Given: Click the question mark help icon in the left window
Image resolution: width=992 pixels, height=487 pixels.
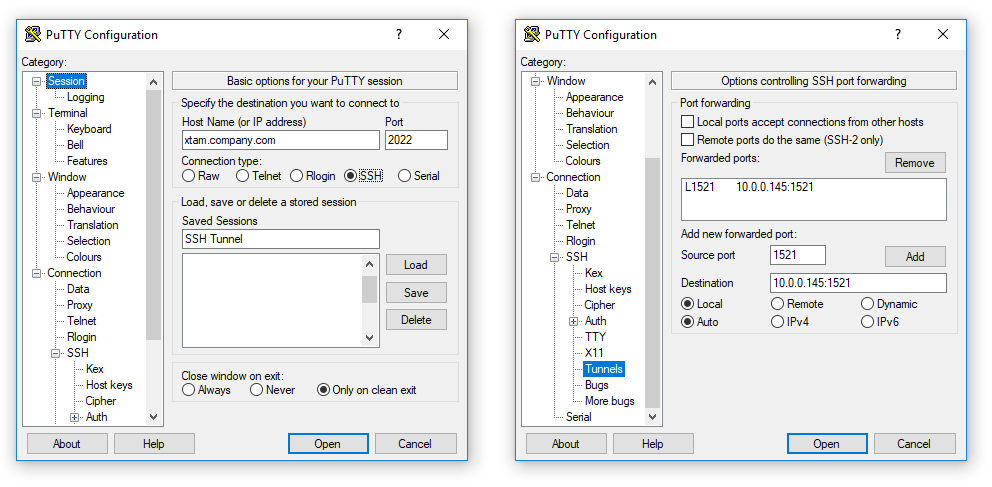Looking at the screenshot, I should click(398, 34).
